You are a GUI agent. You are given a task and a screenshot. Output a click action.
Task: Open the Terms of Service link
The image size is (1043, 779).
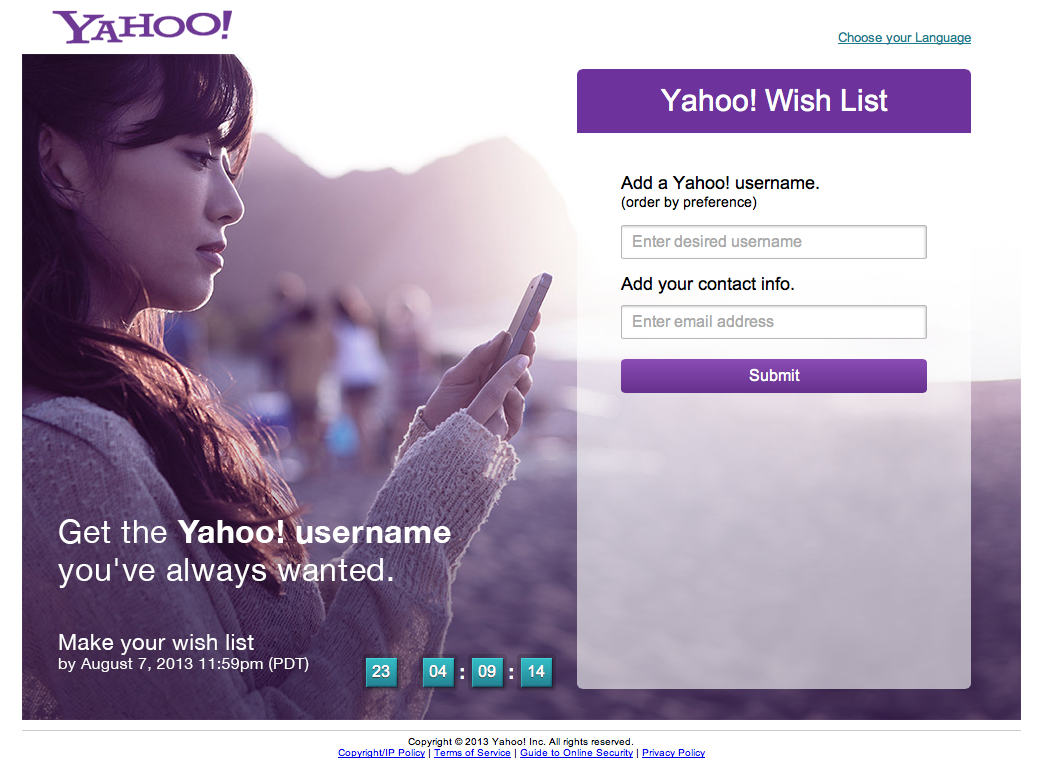tap(472, 752)
